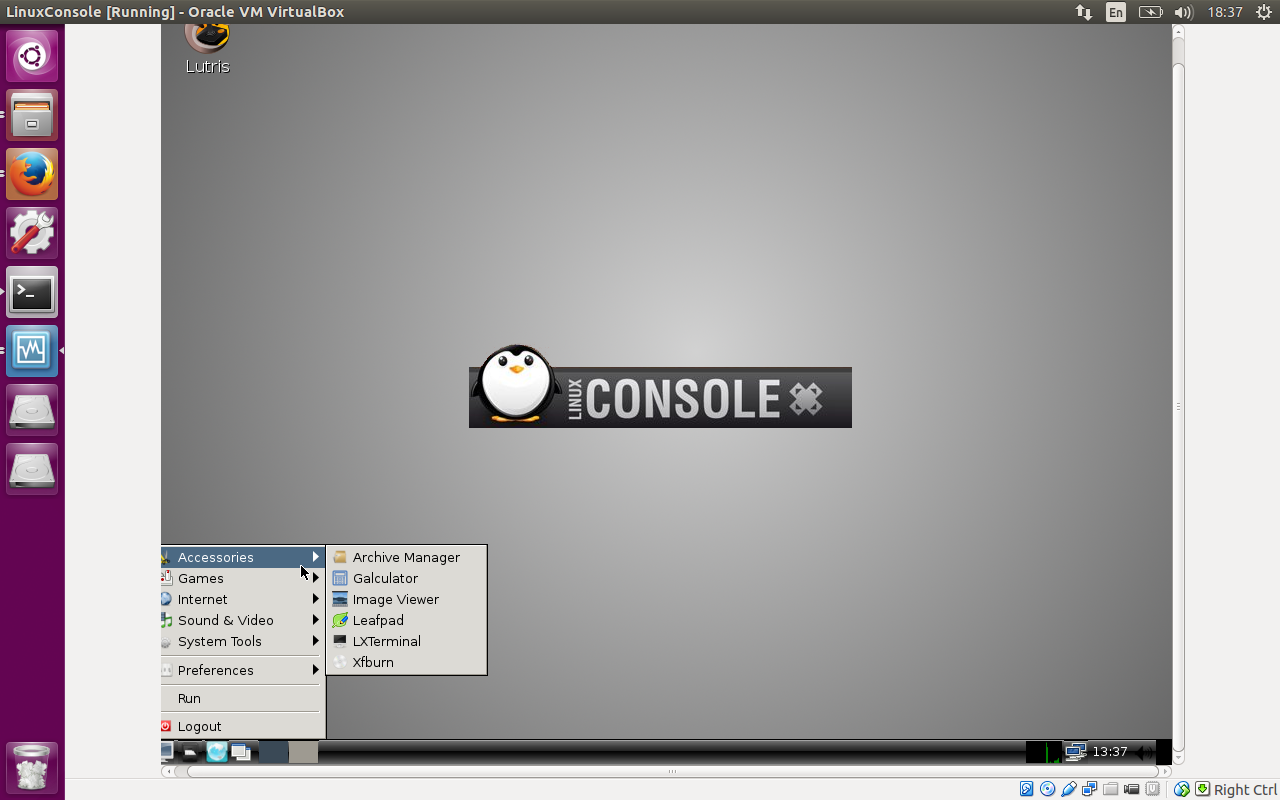
Task: Open the volume indicator in top bar
Action: [x=1183, y=12]
